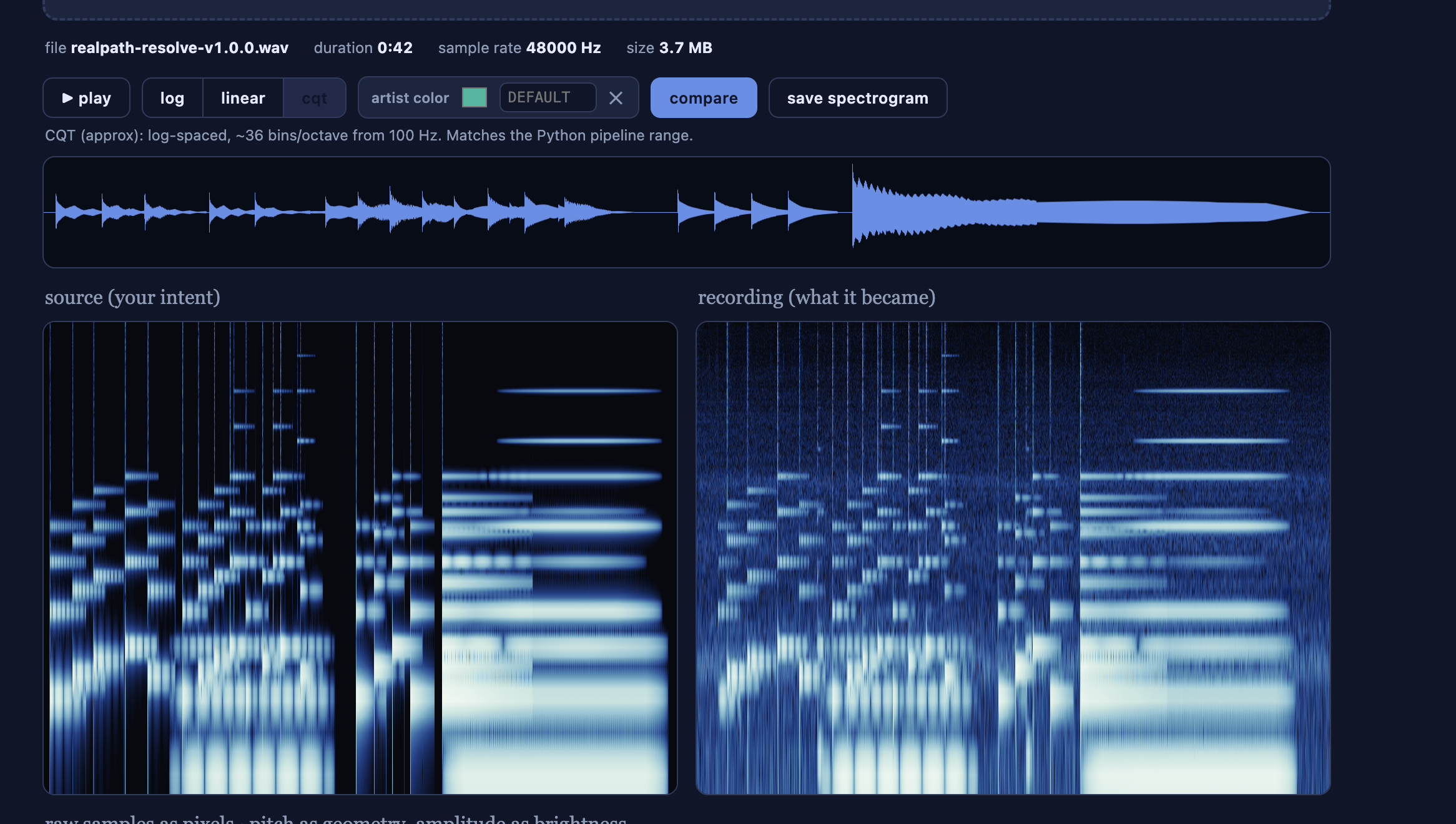Click the duration 0:42 readout
The image size is (1456, 824).
click(363, 48)
